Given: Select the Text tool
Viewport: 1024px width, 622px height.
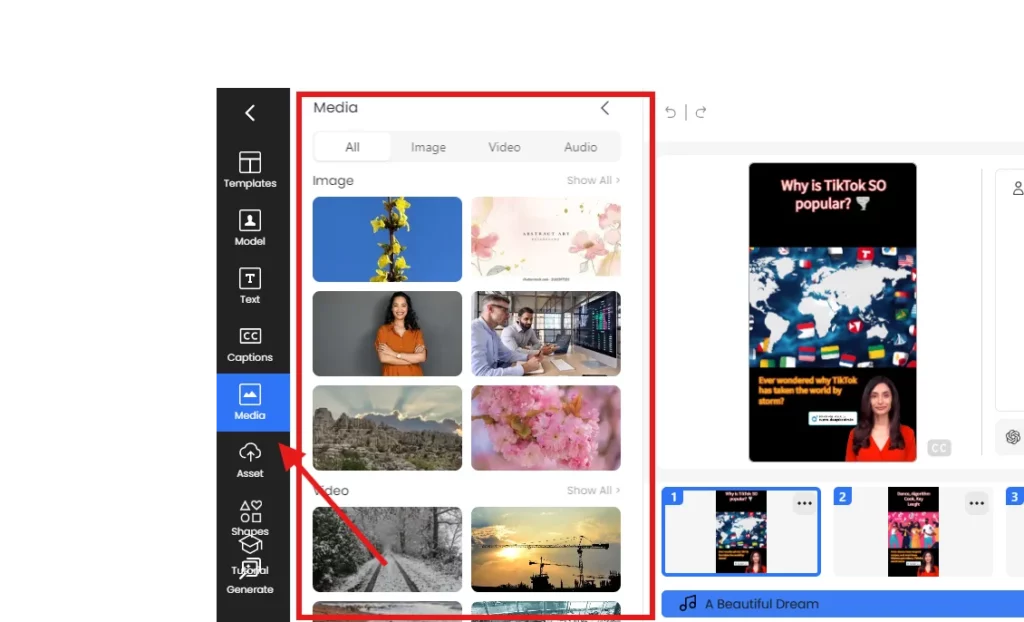Looking at the screenshot, I should (250, 286).
